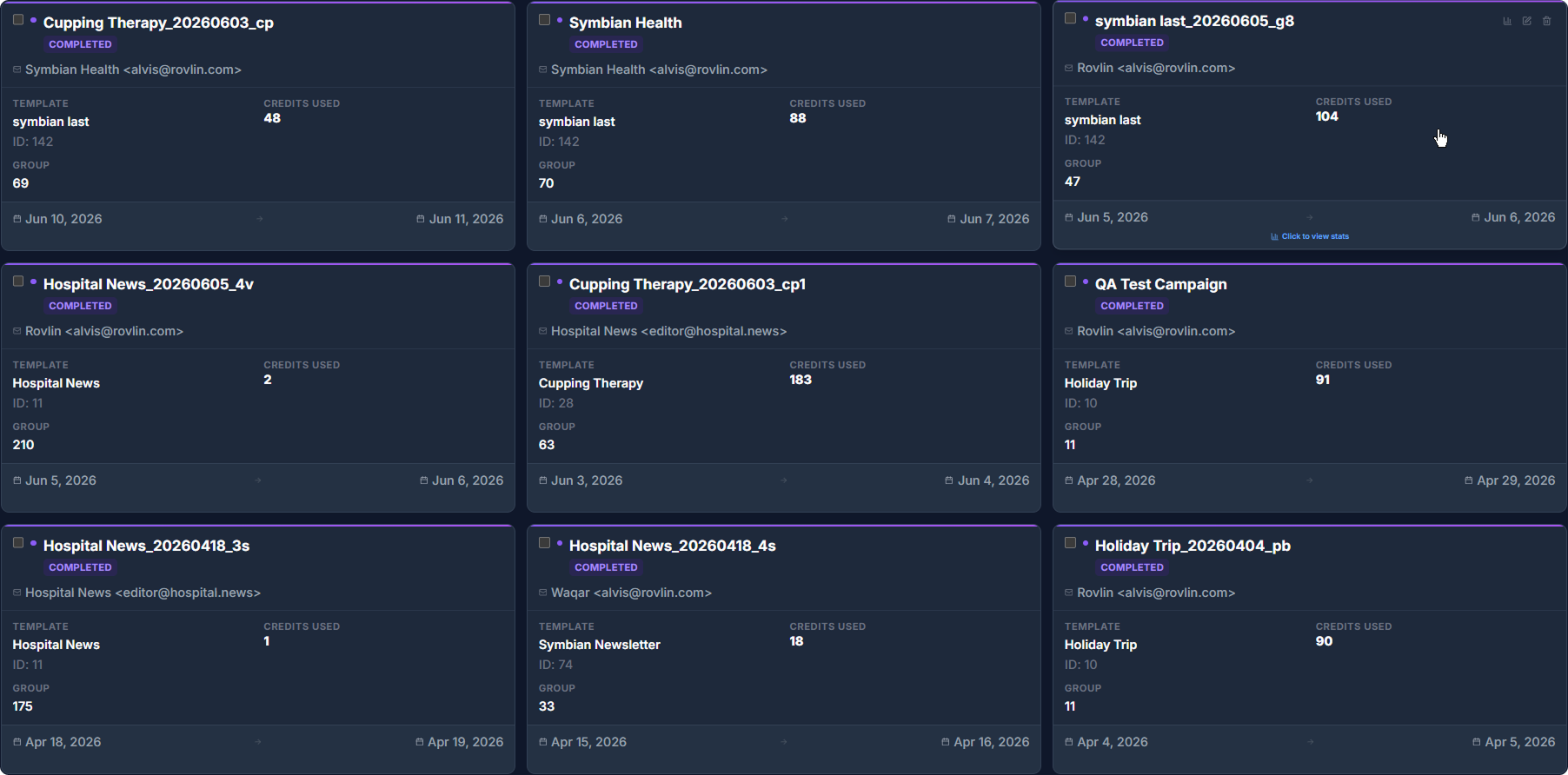
Task: Click envelope icon on Hospital News_20260605_4v card
Action: 17,331
